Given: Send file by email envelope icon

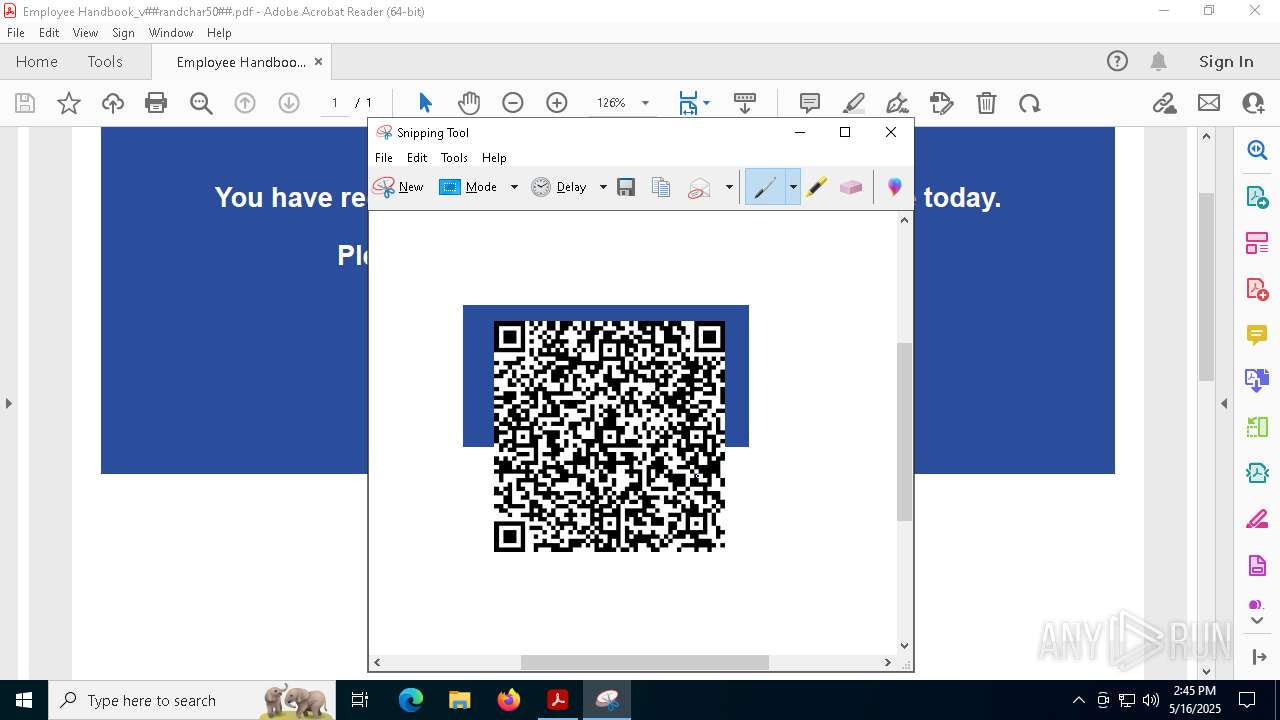Looking at the screenshot, I should pyautogui.click(x=1209, y=103).
